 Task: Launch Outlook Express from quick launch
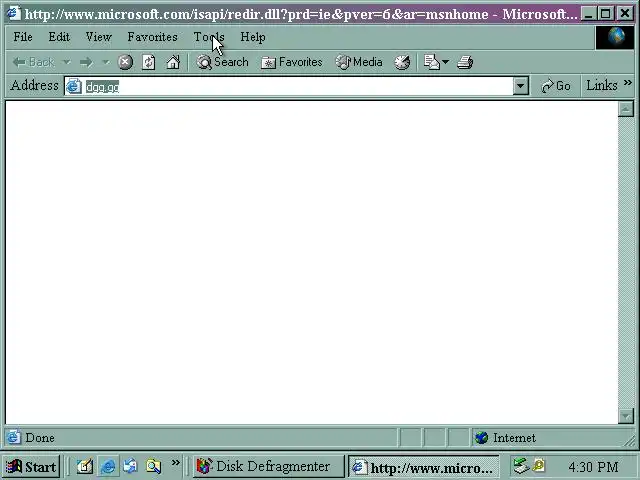click(130, 466)
